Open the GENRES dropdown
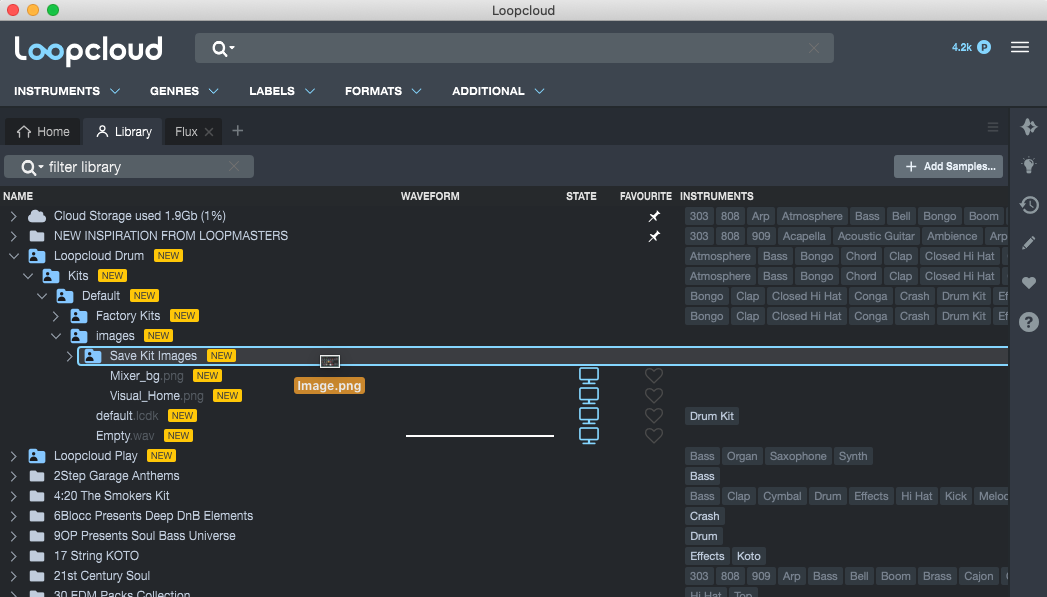1047x597 pixels. coord(184,91)
